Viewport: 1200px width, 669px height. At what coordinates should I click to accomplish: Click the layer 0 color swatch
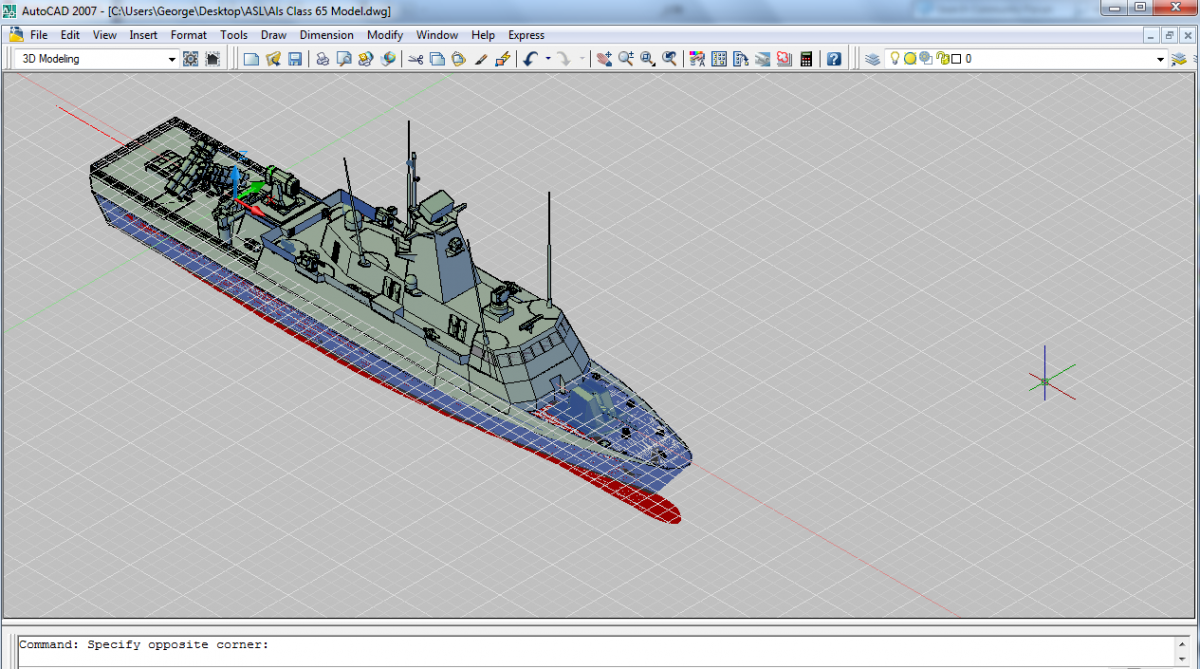tap(956, 59)
